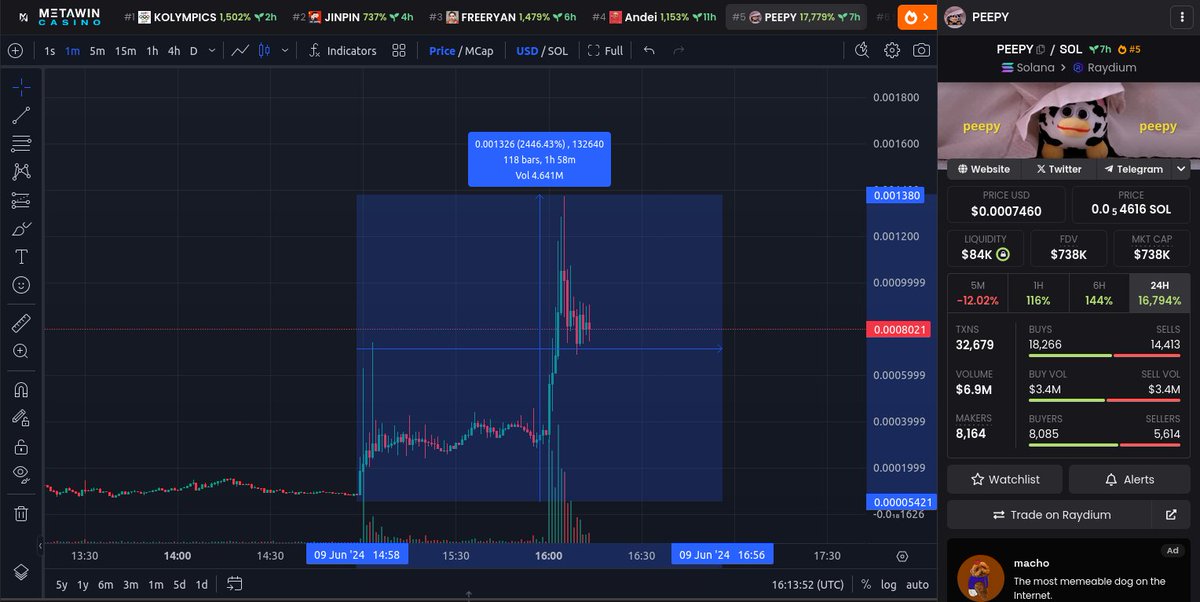Open the candle style dropdown
The image size is (1200, 602).
pos(284,50)
